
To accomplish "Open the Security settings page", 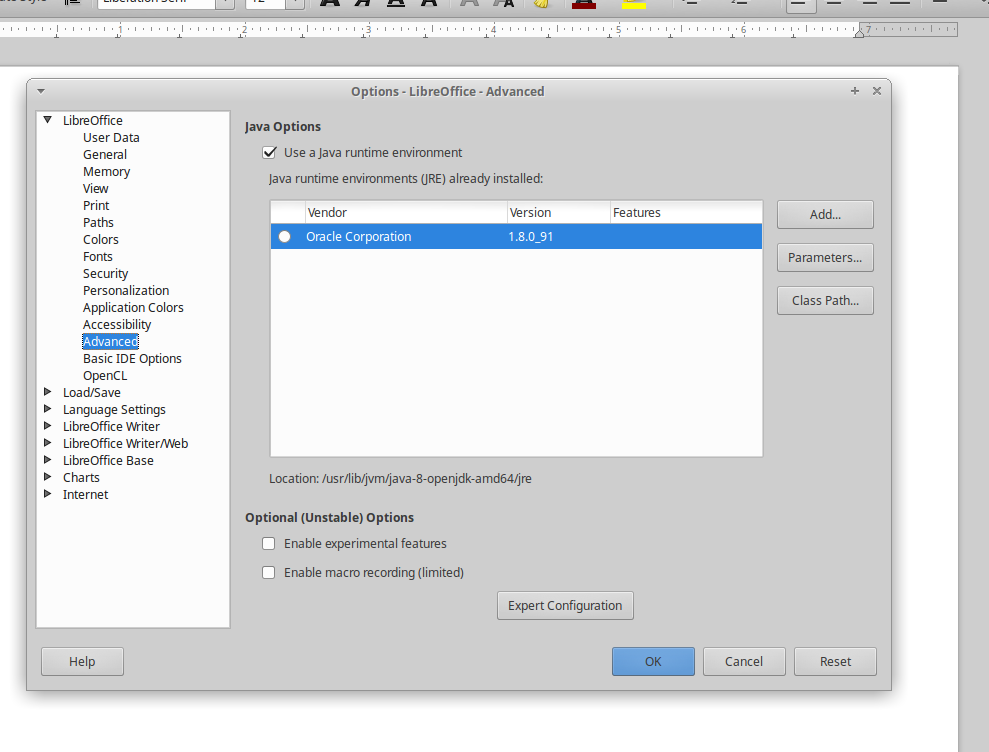I will click(x=105, y=274).
